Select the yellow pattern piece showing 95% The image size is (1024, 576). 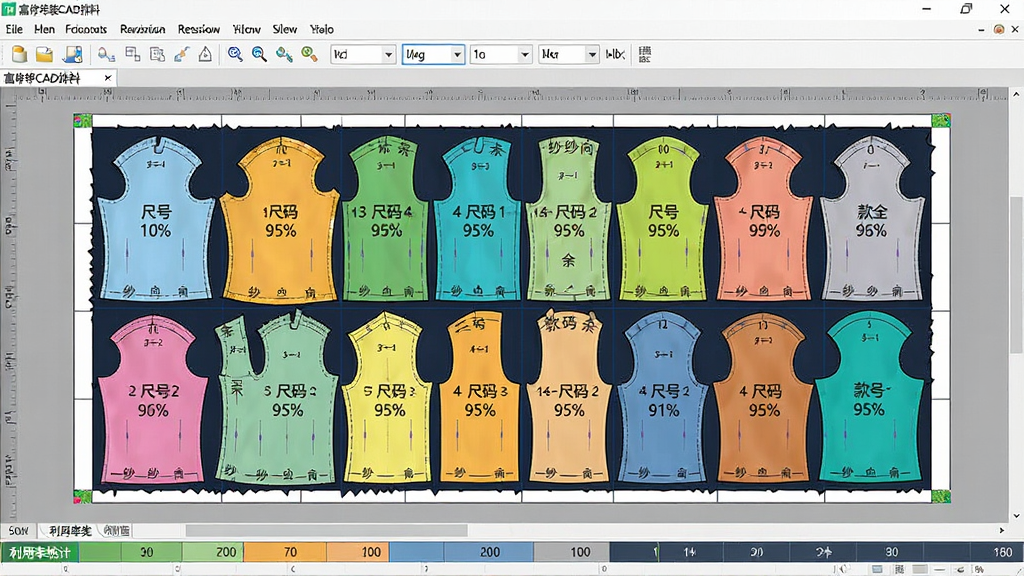pyautogui.click(x=388, y=398)
